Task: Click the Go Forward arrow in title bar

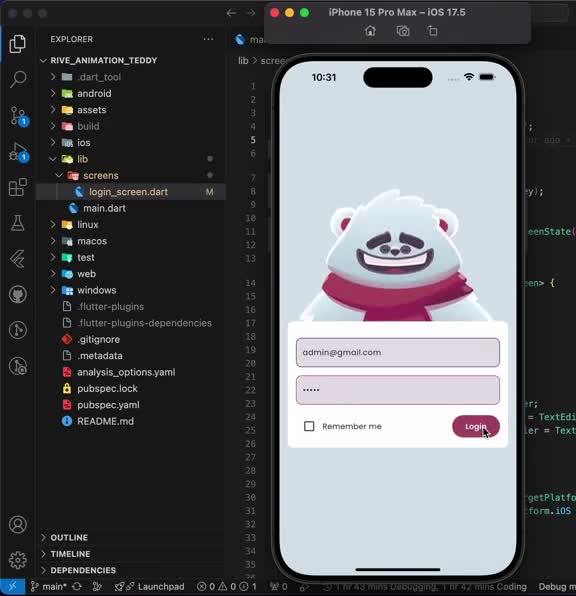Action: [250, 13]
